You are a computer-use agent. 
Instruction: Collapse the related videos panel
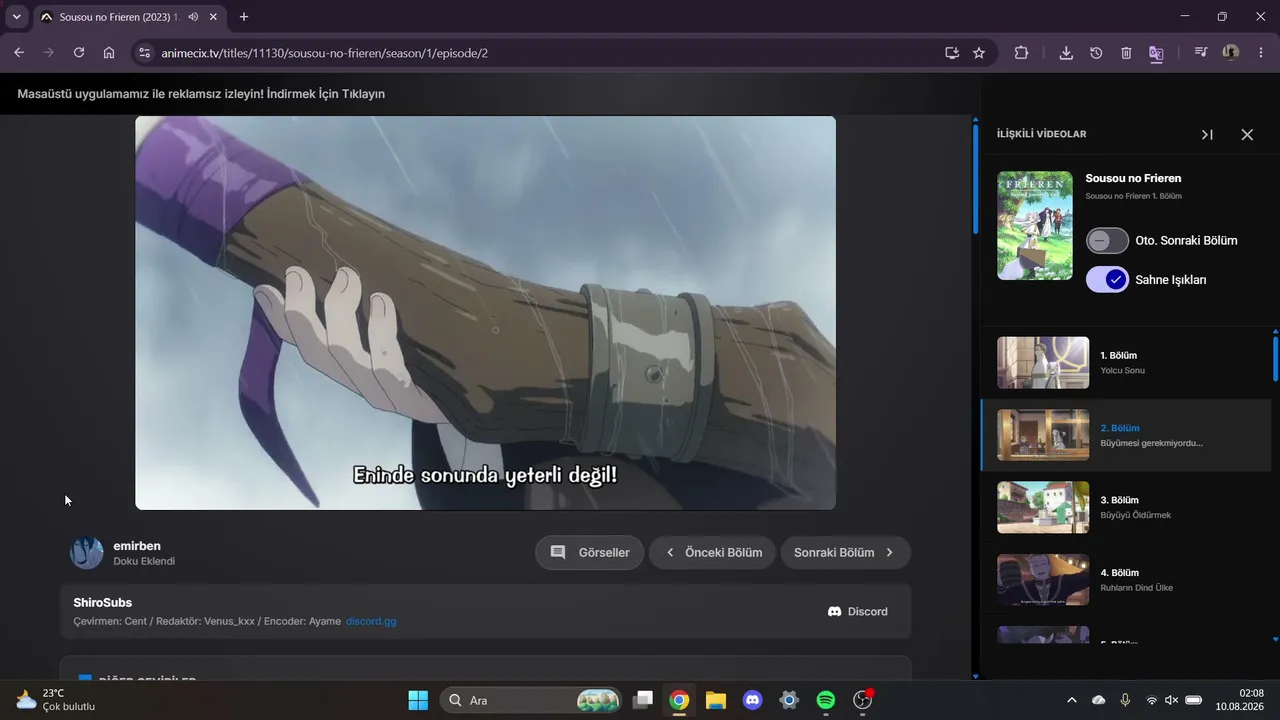pos(1207,134)
